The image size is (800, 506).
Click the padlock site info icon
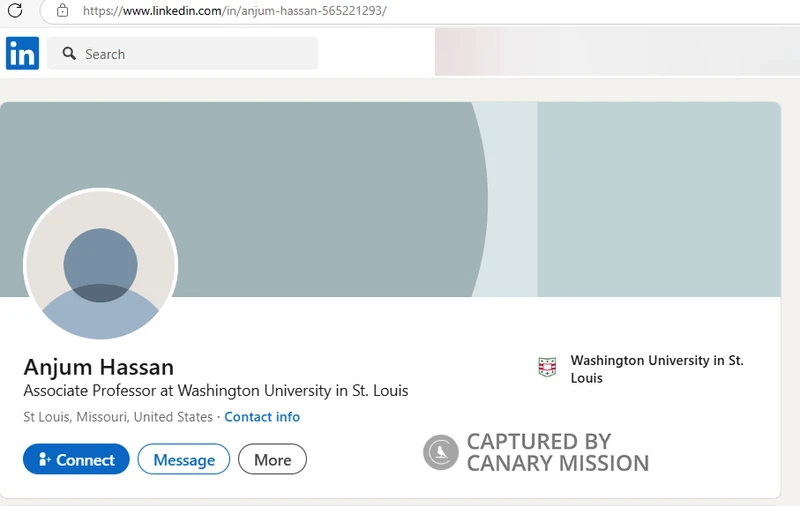tap(62, 10)
